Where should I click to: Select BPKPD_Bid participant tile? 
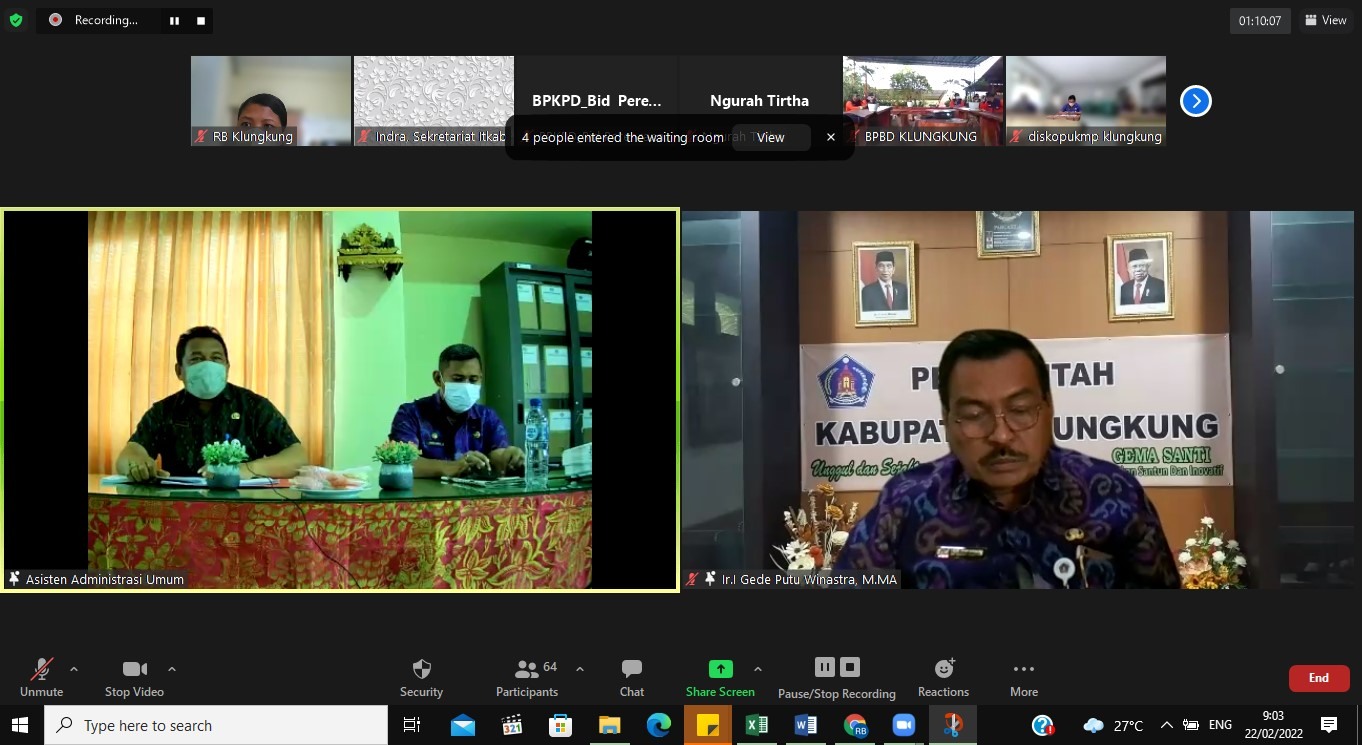(597, 101)
